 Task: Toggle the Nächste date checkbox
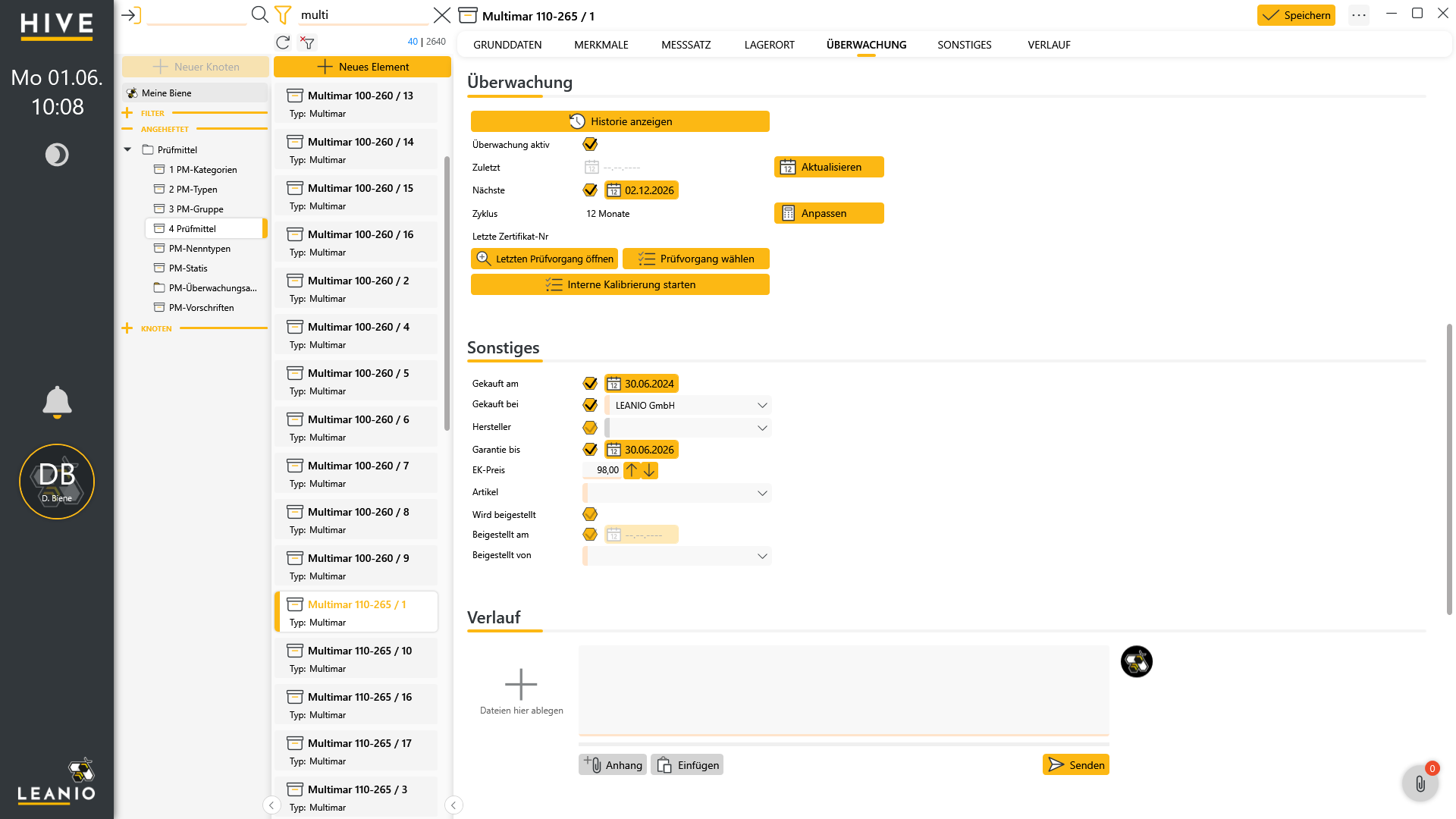tap(590, 190)
